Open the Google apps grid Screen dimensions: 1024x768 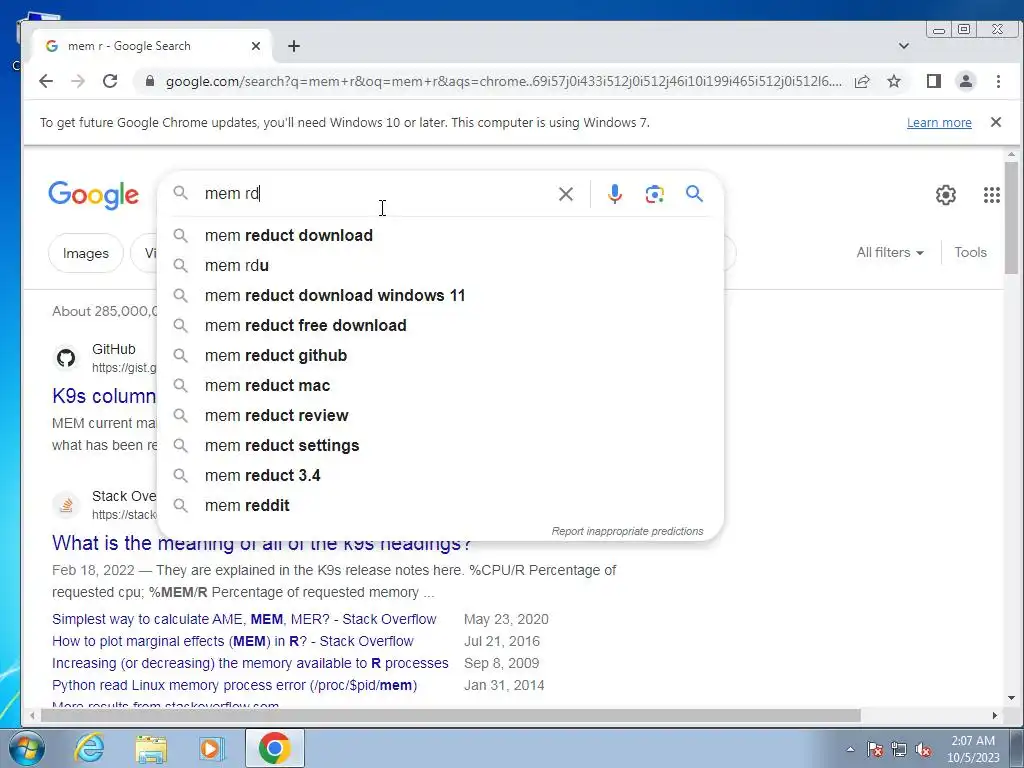coord(991,195)
